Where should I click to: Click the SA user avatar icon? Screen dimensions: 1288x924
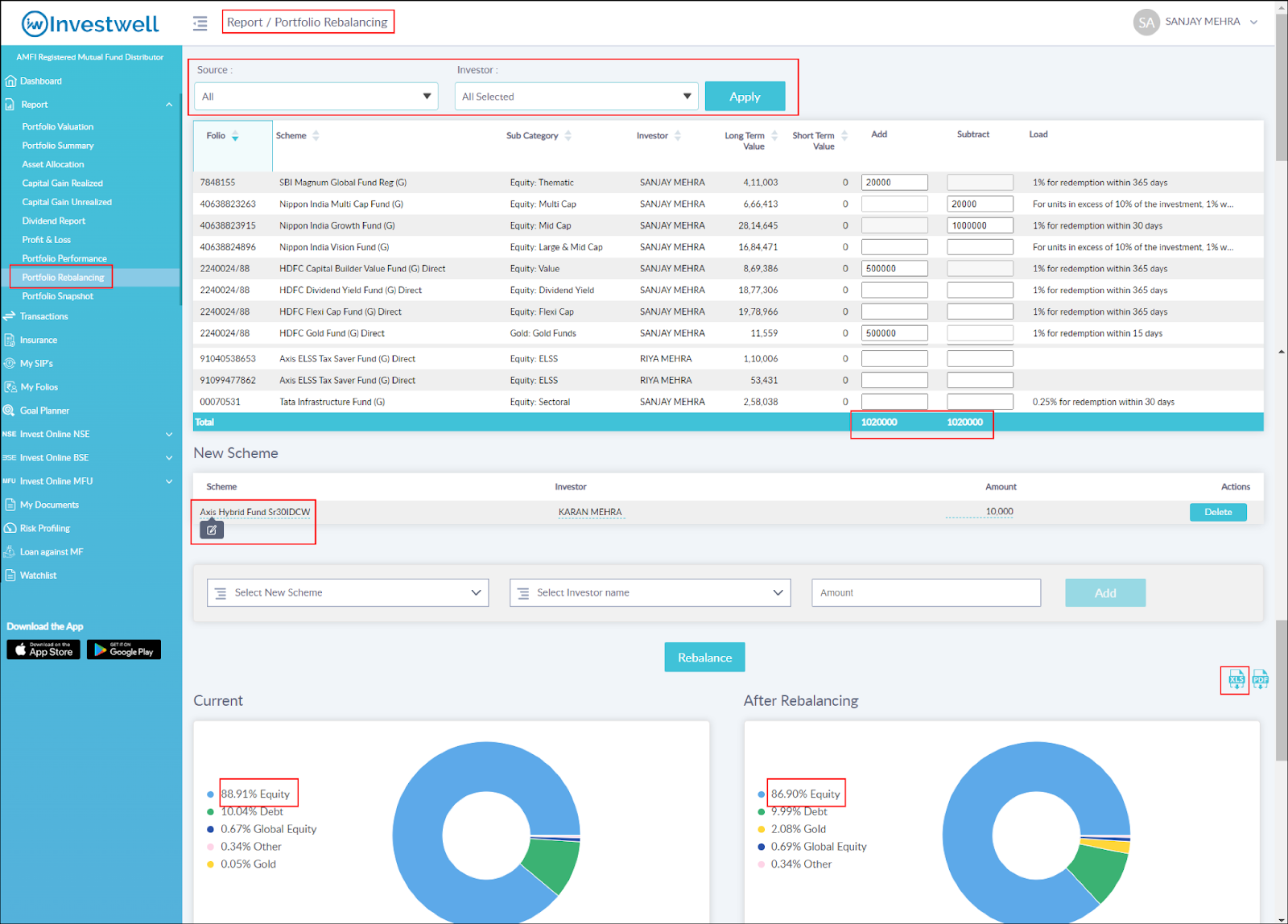(1146, 23)
